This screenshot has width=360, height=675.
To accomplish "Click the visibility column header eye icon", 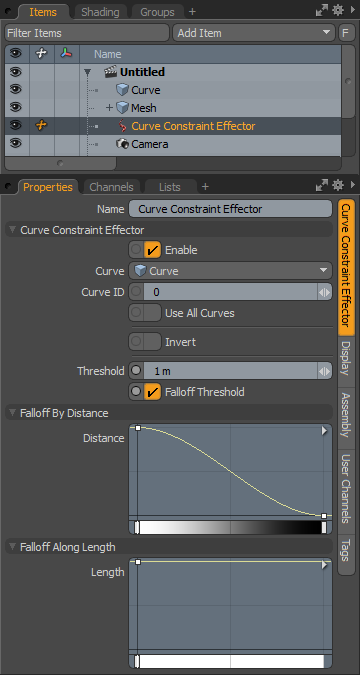I will (x=16, y=53).
